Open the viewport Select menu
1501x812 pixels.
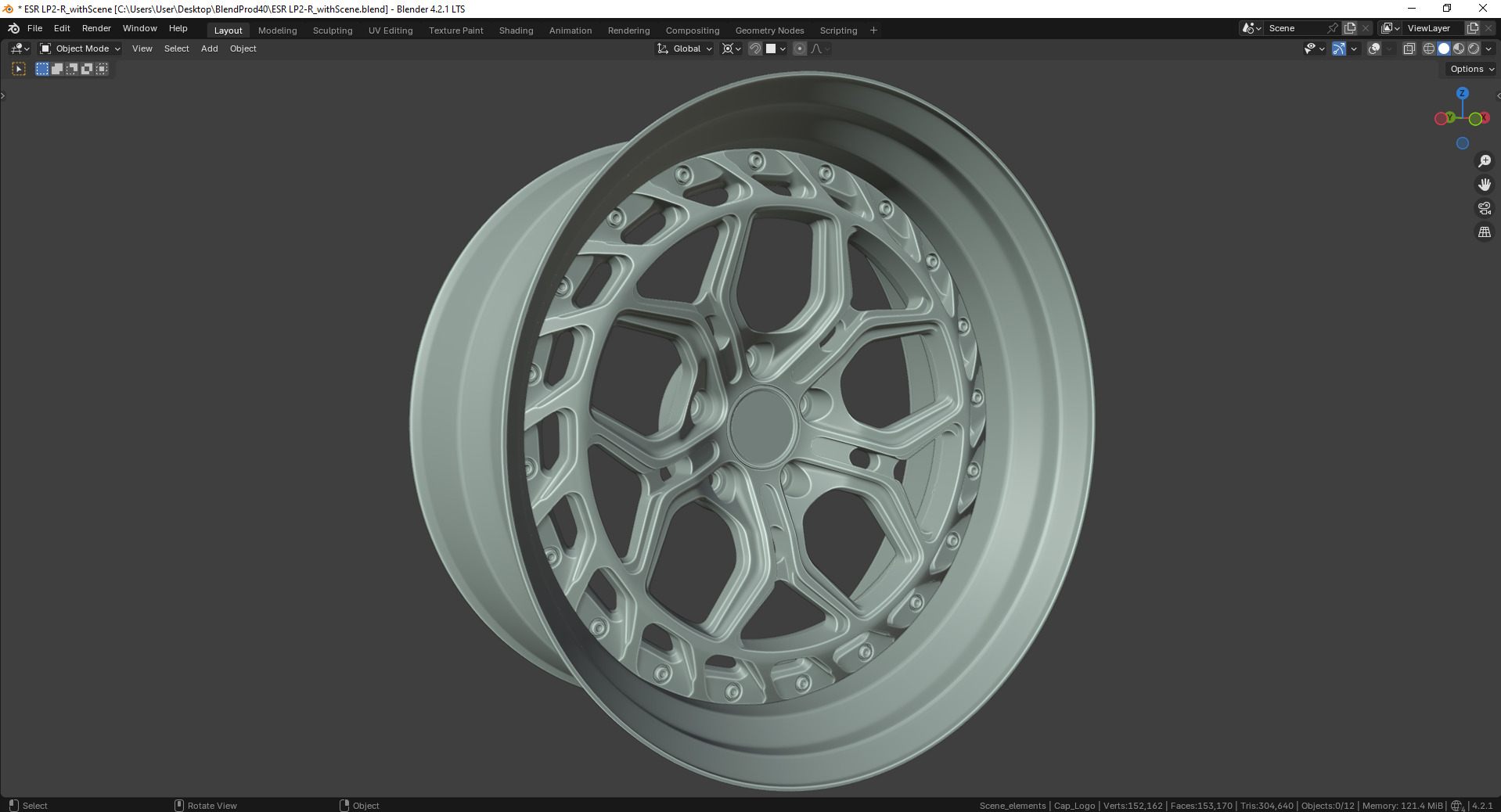[x=176, y=49]
